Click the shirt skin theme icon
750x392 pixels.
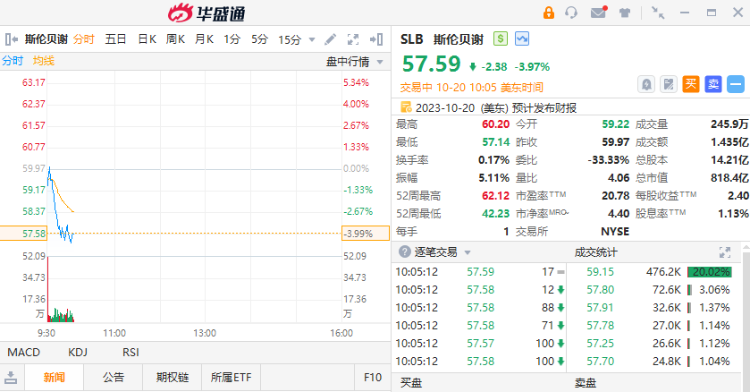[624, 13]
